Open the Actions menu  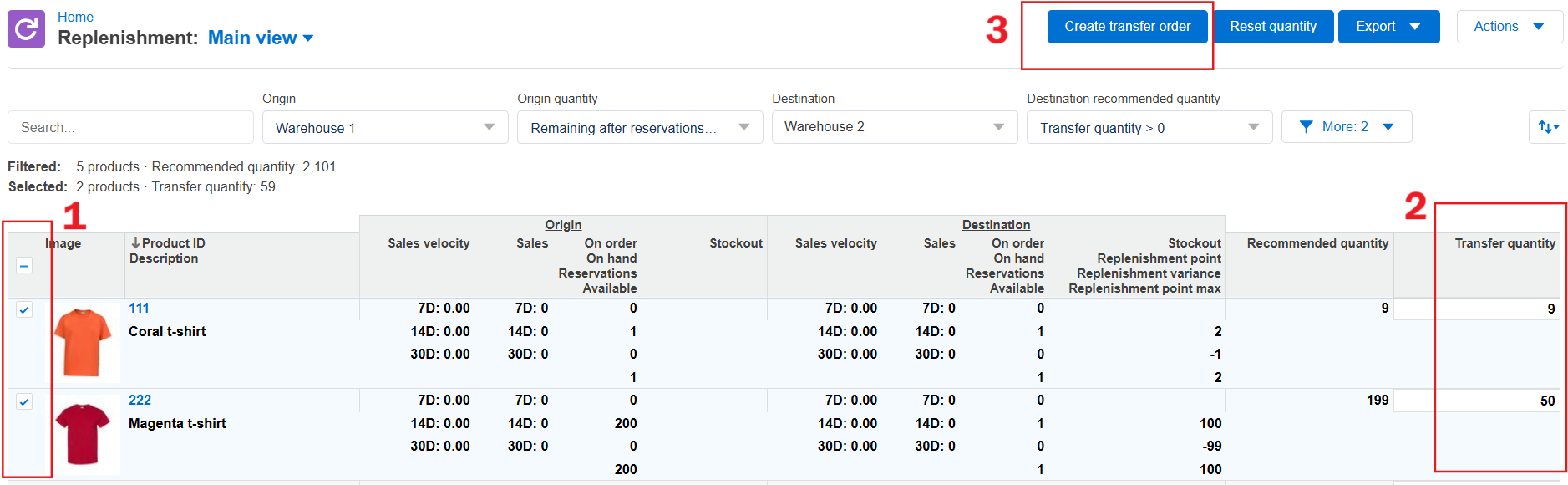(x=1510, y=27)
